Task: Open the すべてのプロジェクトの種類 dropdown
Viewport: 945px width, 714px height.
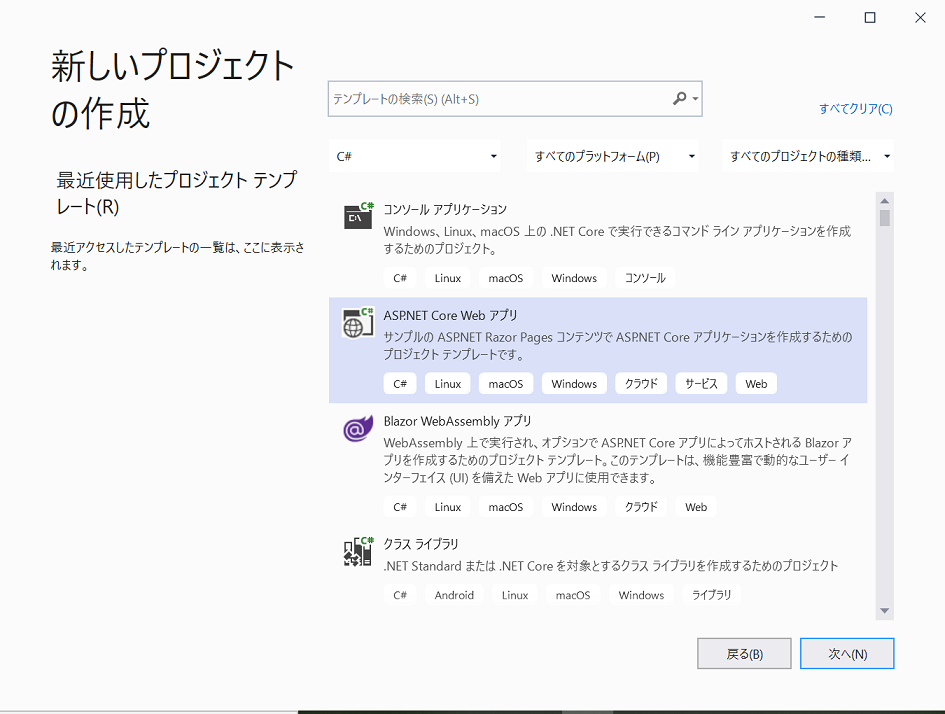Action: pos(808,156)
